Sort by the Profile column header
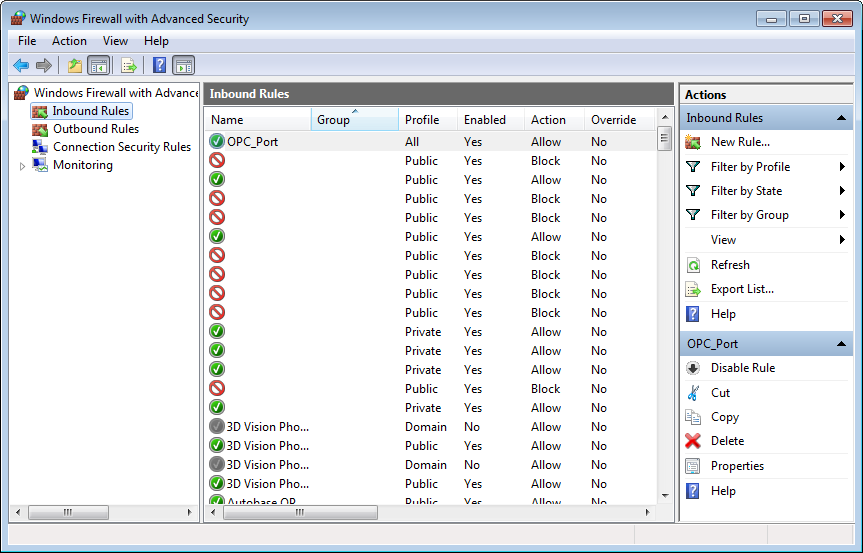Viewport: 863px width, 553px height. click(x=428, y=119)
